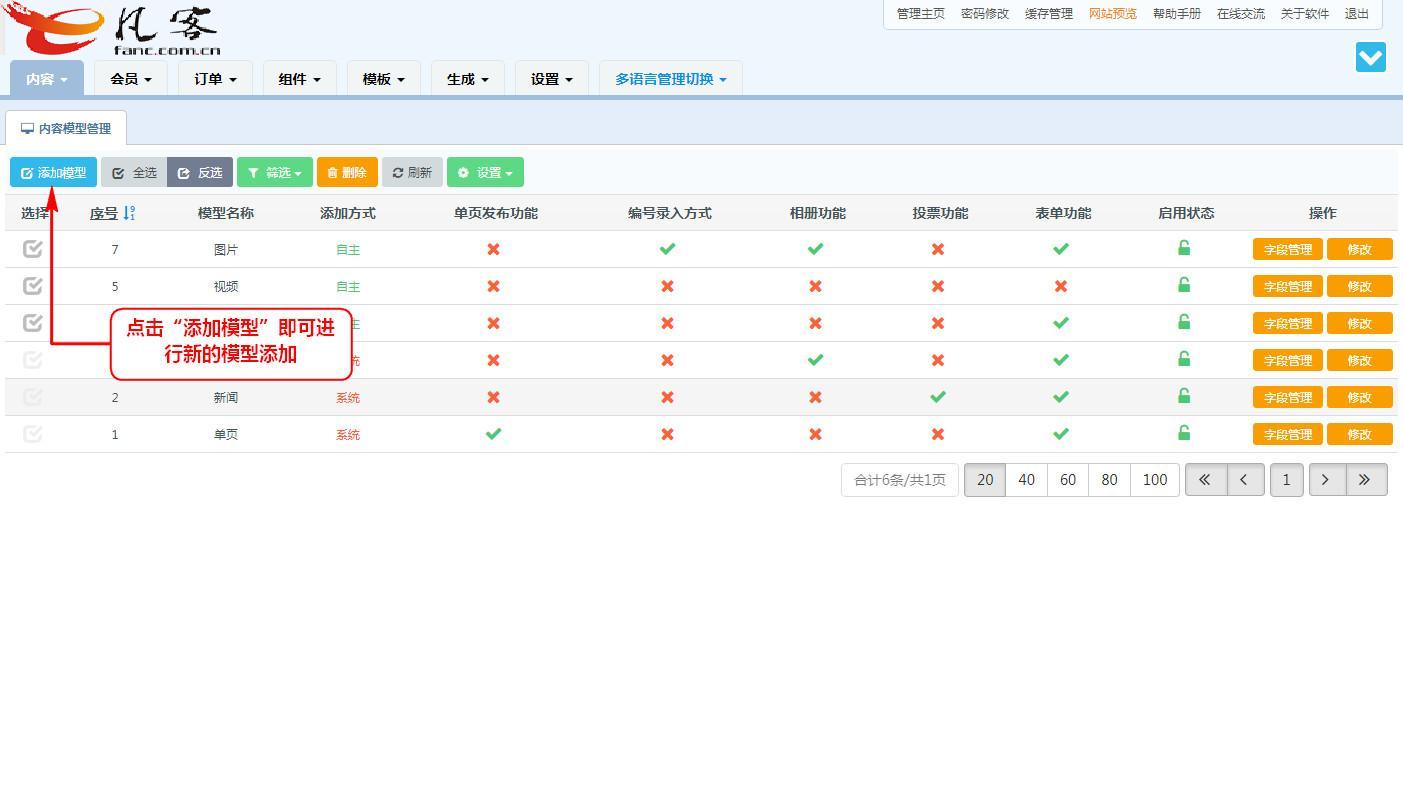Open the green 设置 toolbar dropdown
The image size is (1403, 799).
pyautogui.click(x=485, y=173)
